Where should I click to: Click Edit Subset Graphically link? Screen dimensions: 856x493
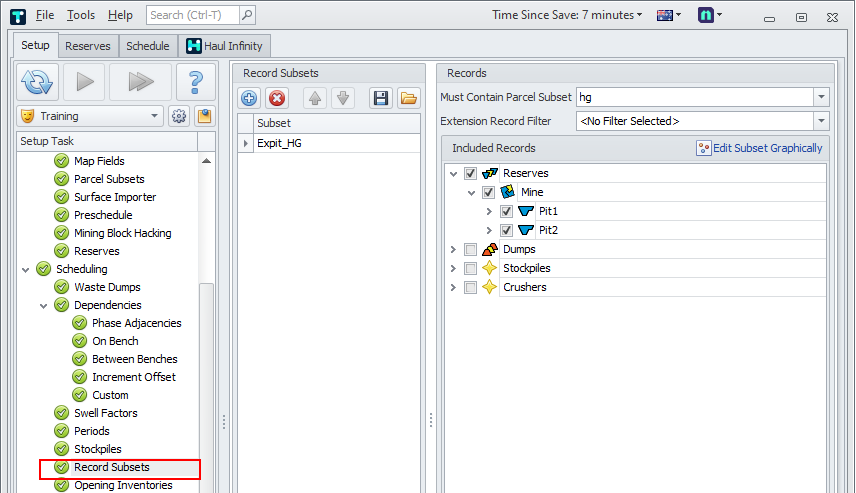[x=768, y=148]
